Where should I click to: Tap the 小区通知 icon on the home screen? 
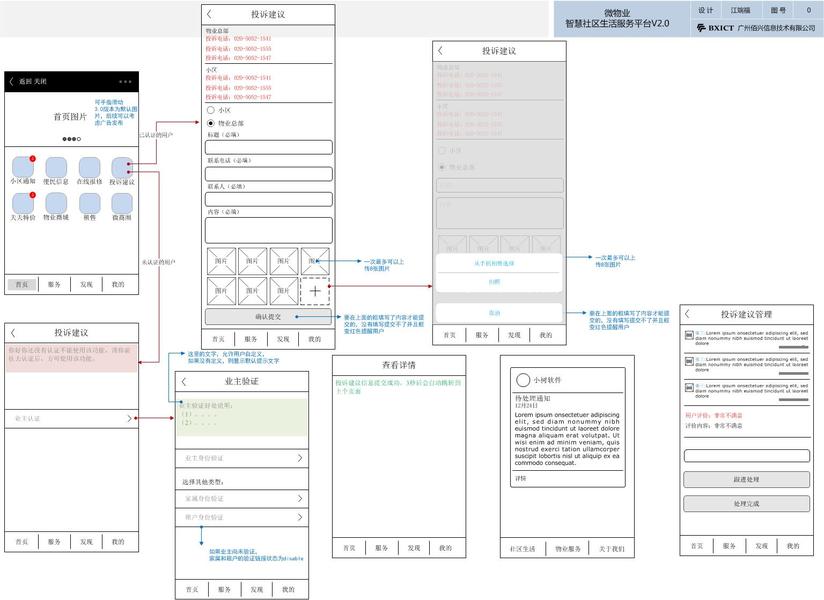(23, 167)
